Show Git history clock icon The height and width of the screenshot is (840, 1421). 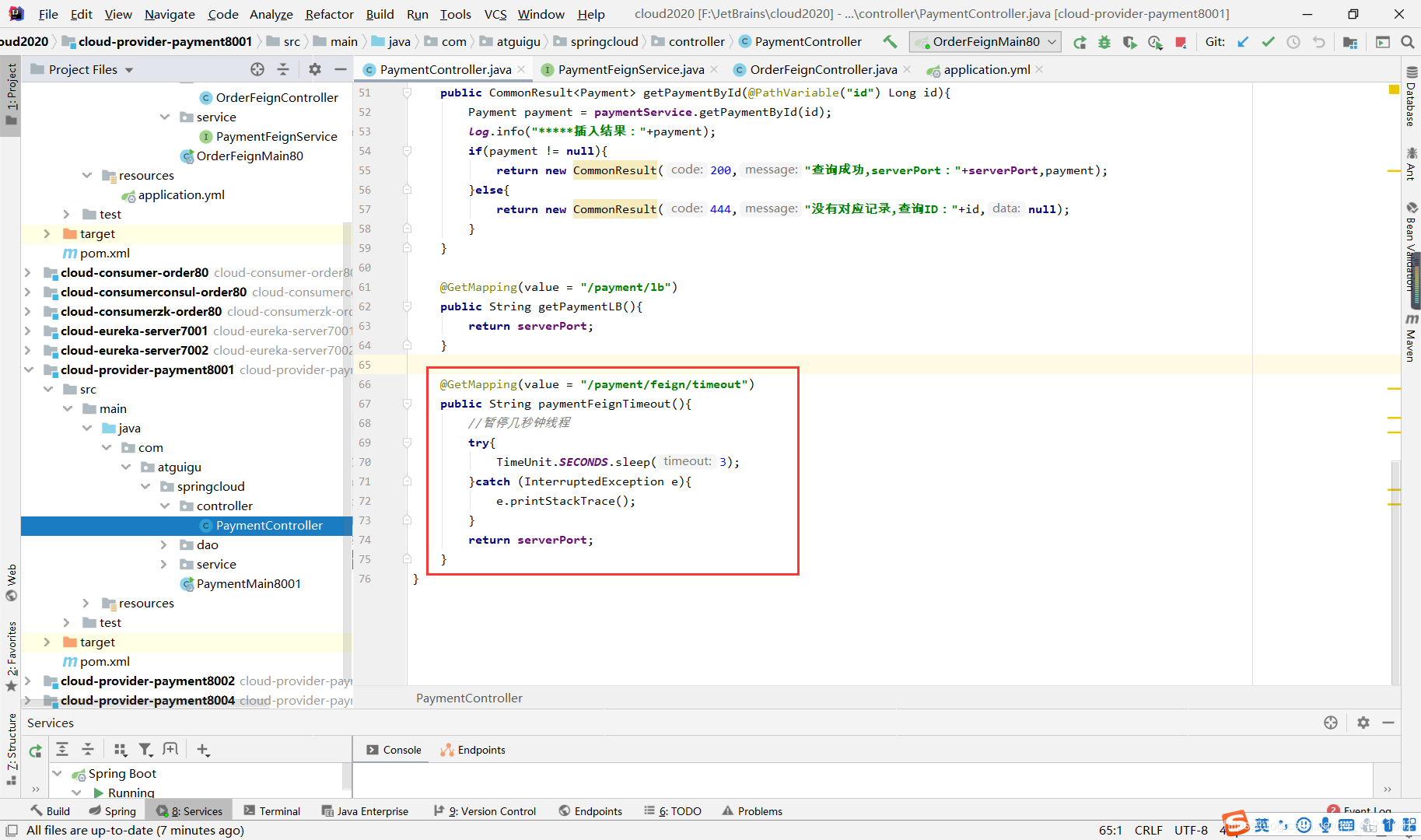(x=1293, y=42)
